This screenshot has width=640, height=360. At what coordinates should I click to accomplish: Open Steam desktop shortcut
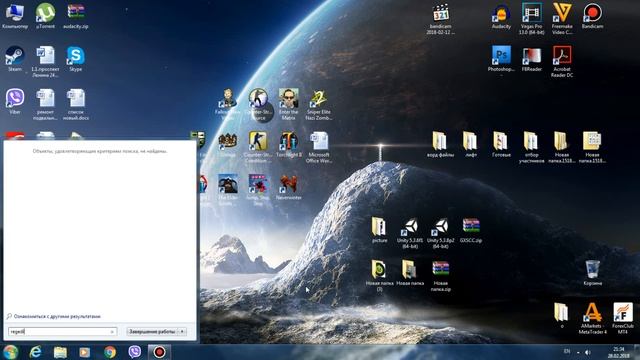(15, 59)
